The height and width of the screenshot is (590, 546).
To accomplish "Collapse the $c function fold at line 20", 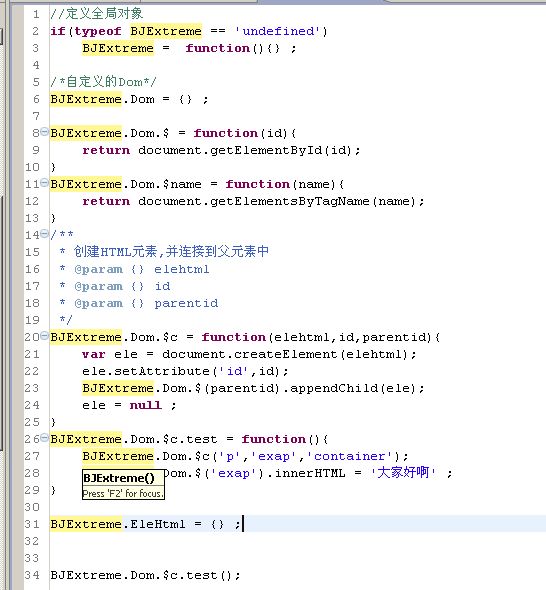I will pos(44,336).
